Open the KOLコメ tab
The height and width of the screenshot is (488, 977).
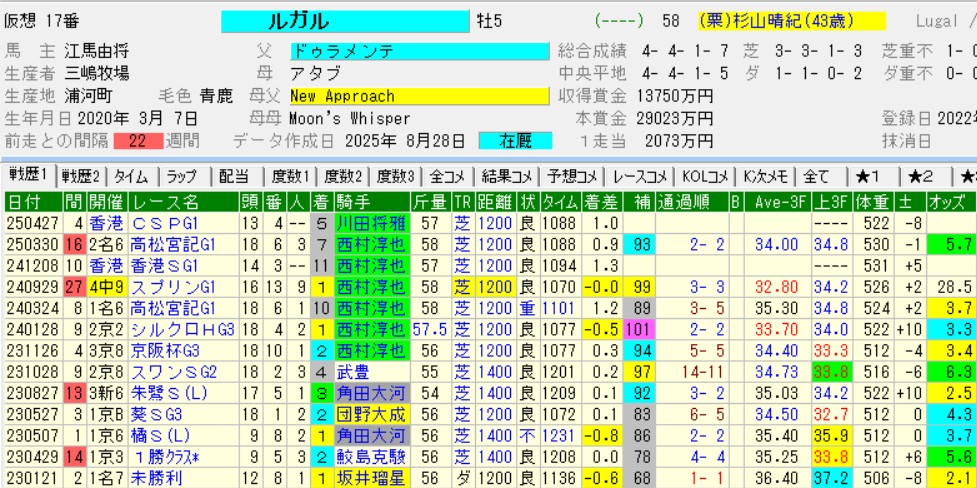[x=705, y=176]
